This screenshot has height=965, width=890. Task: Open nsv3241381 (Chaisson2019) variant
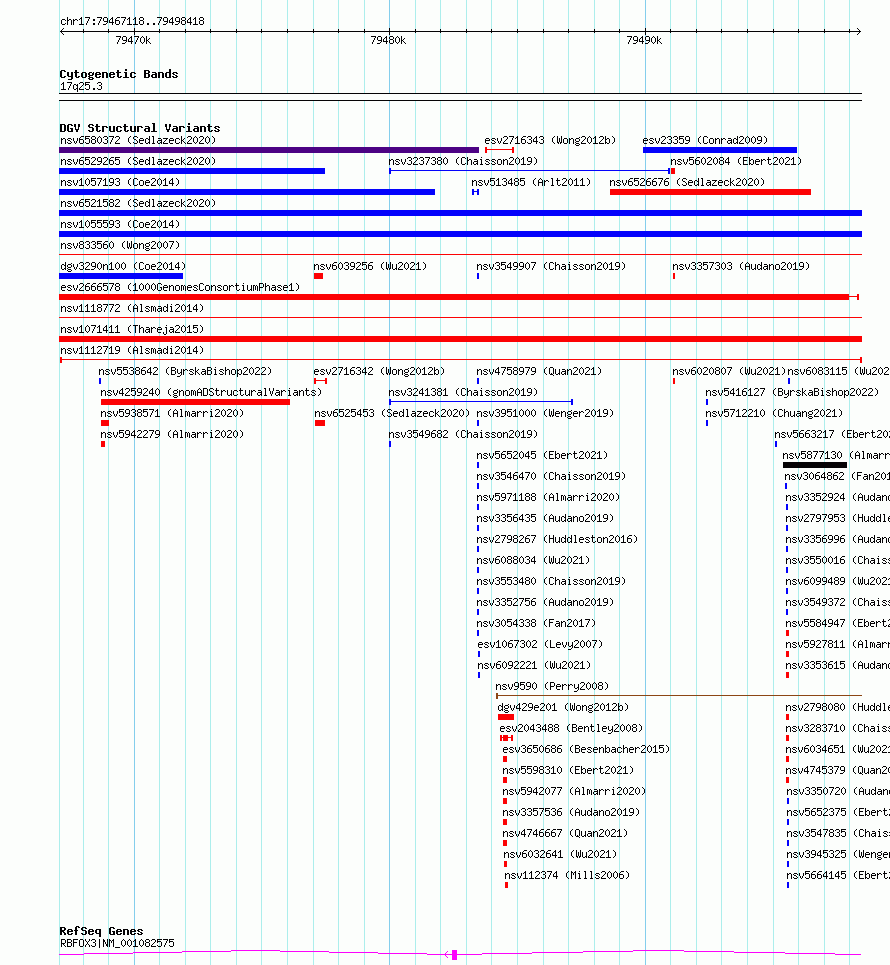(x=463, y=392)
